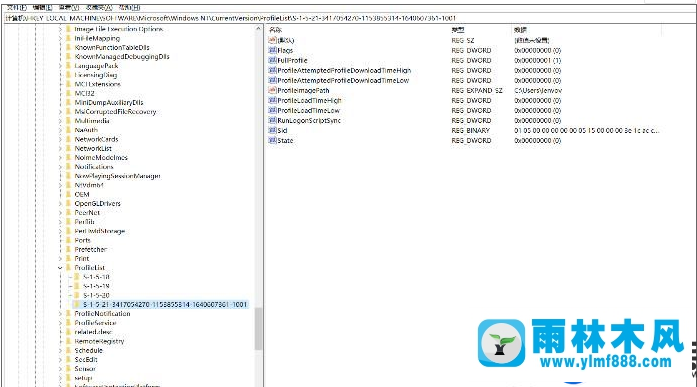Select the Ports key
This screenshot has width=697, height=387.
82,240
